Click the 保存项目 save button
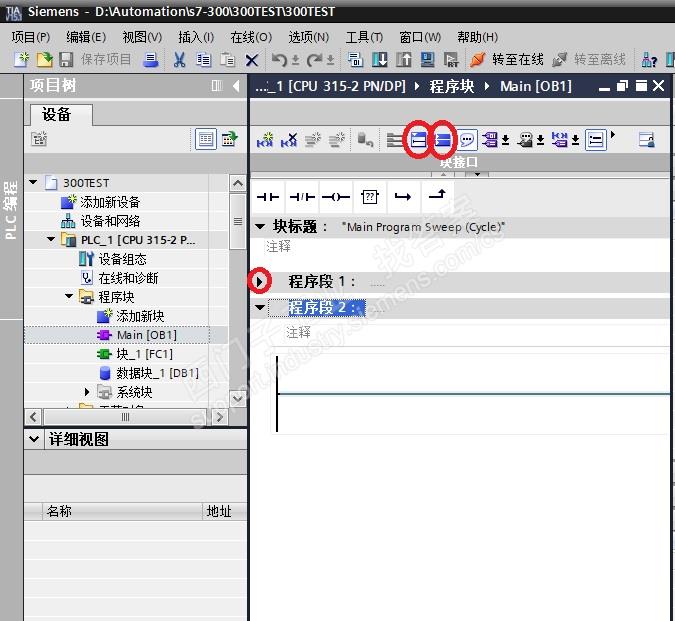 click(x=95, y=59)
